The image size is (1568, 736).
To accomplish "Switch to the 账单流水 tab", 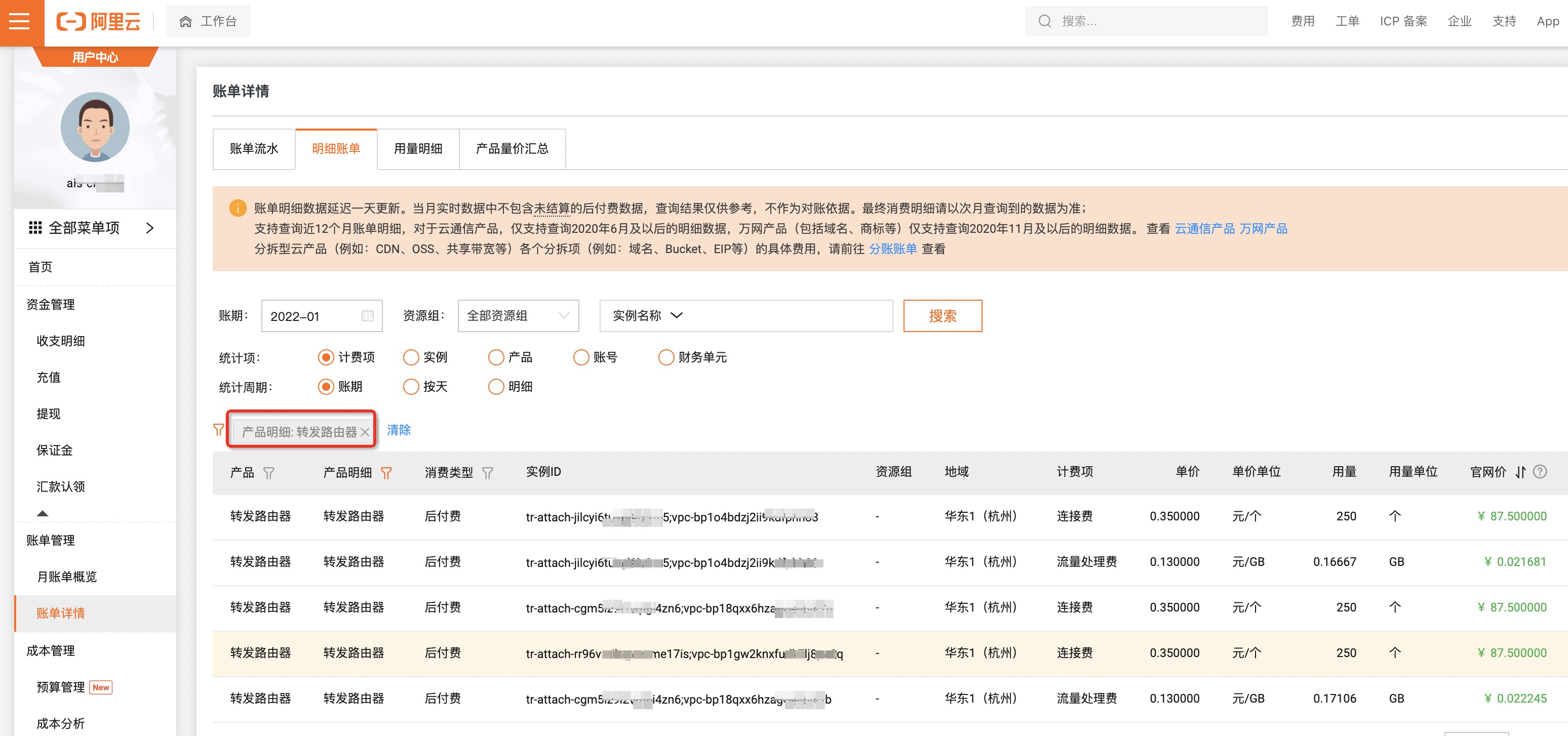I will pos(254,149).
